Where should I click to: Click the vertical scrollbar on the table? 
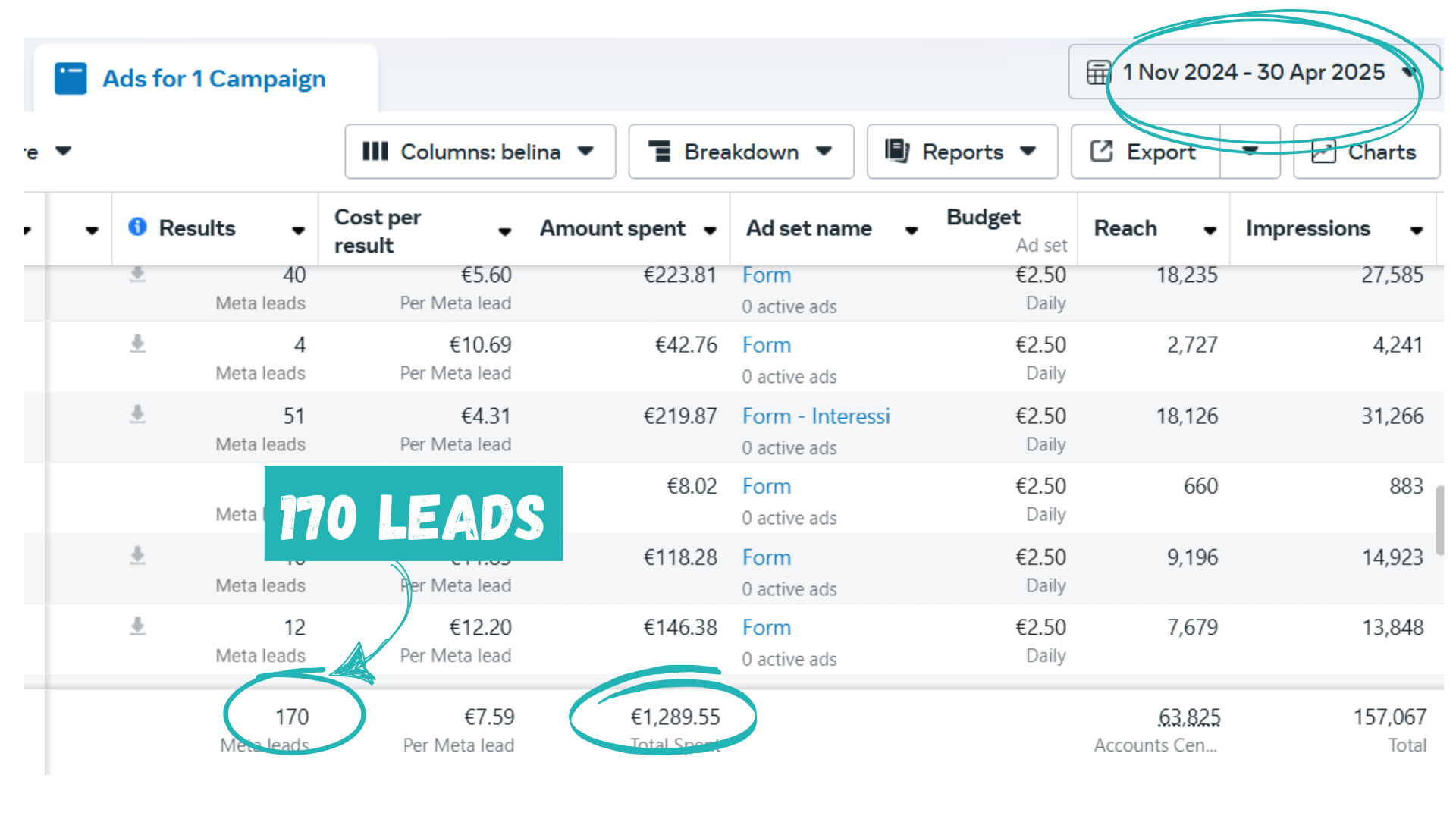click(1439, 520)
